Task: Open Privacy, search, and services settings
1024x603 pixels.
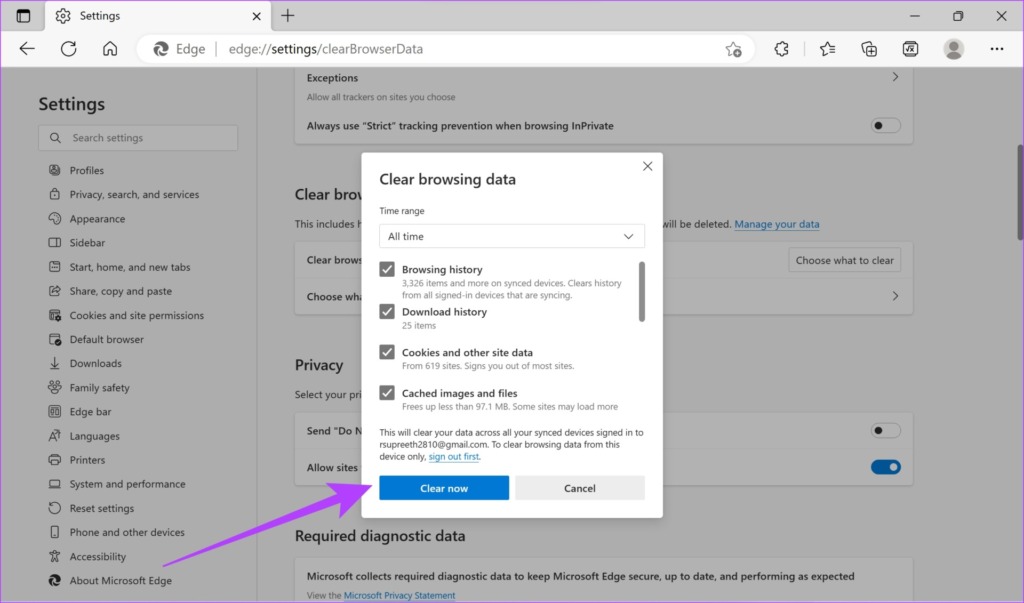Action: tap(134, 194)
